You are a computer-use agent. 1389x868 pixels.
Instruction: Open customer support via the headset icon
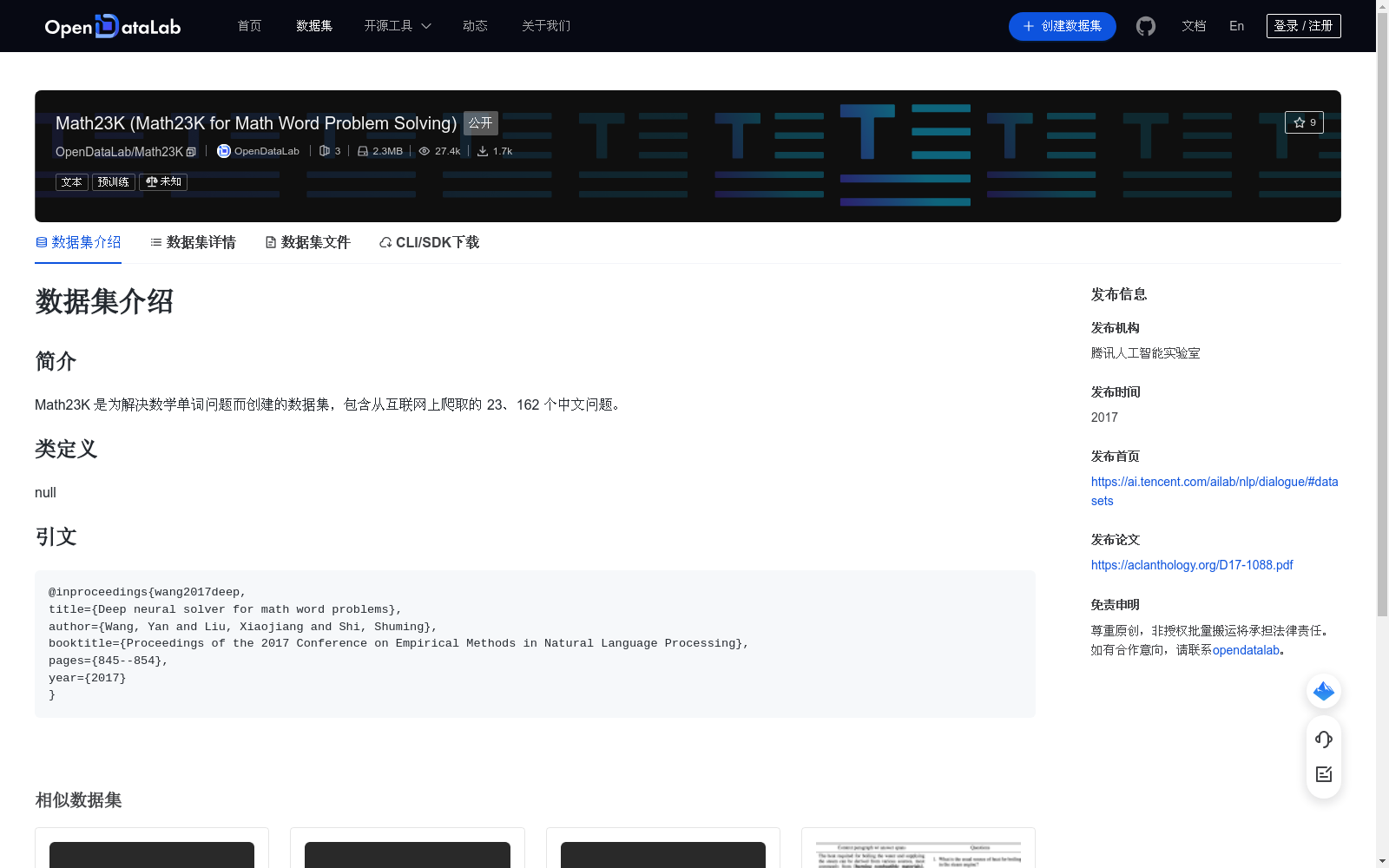1323,739
